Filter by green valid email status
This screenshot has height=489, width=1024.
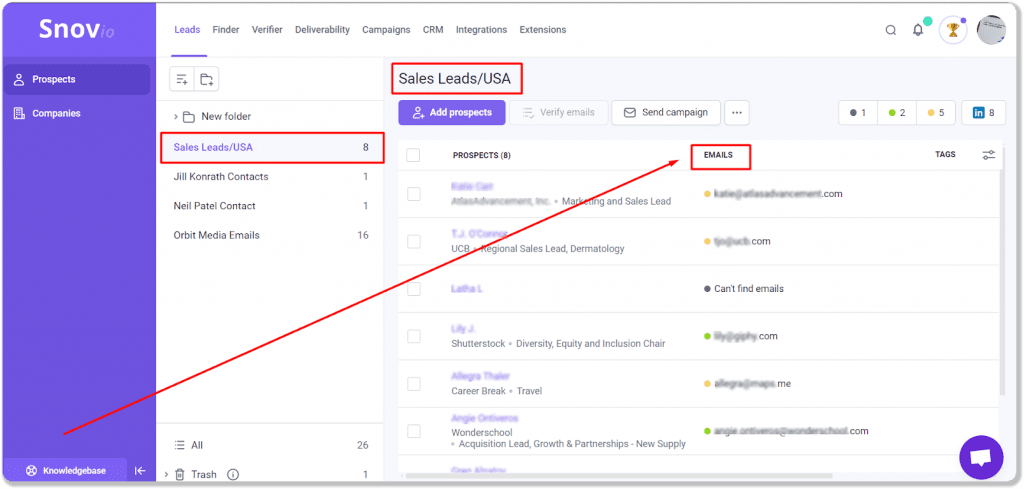(897, 113)
